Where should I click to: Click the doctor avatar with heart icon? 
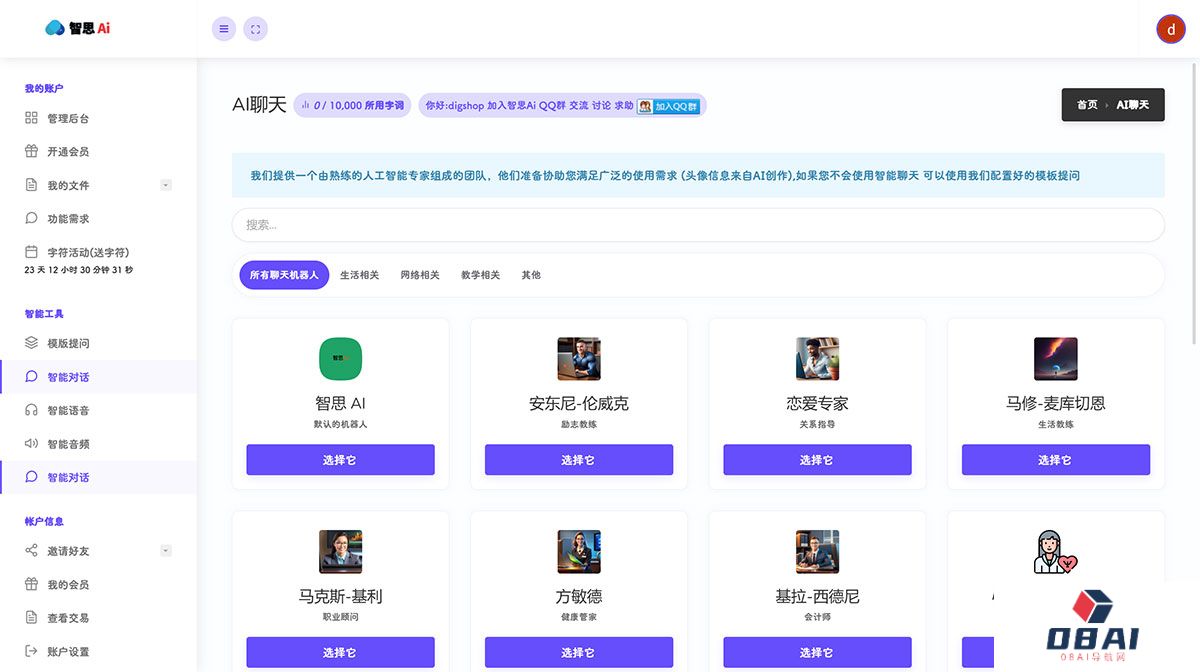1055,552
